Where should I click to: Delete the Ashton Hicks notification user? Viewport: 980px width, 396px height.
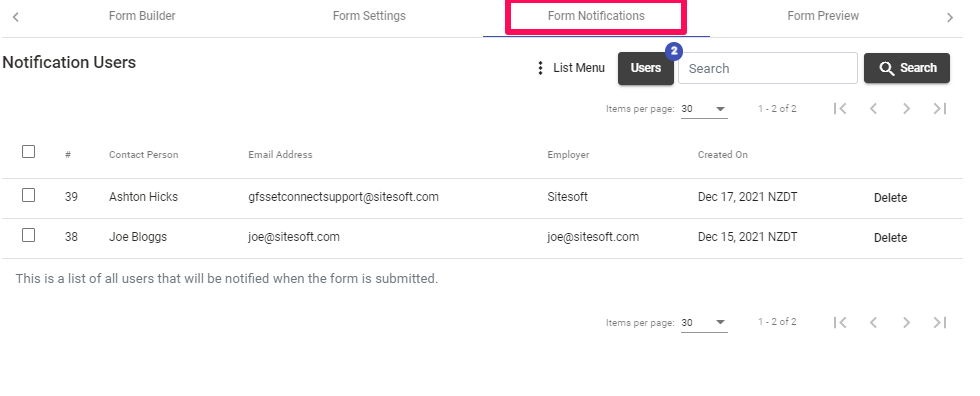(x=890, y=198)
